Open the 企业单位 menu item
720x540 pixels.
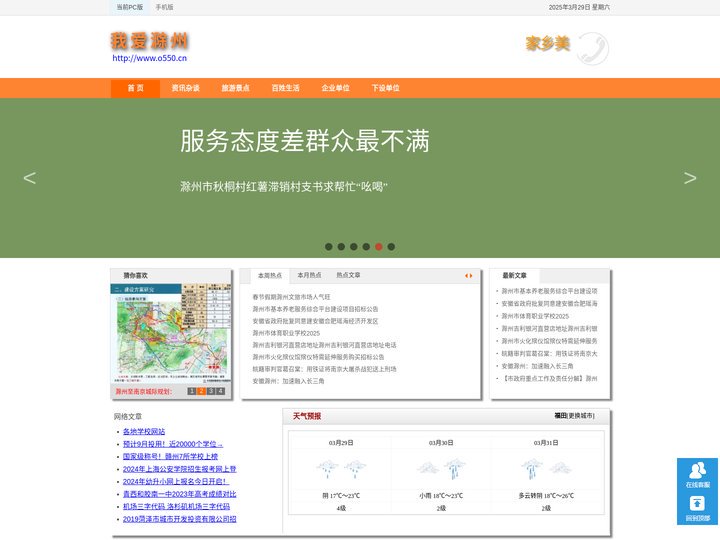click(336, 88)
